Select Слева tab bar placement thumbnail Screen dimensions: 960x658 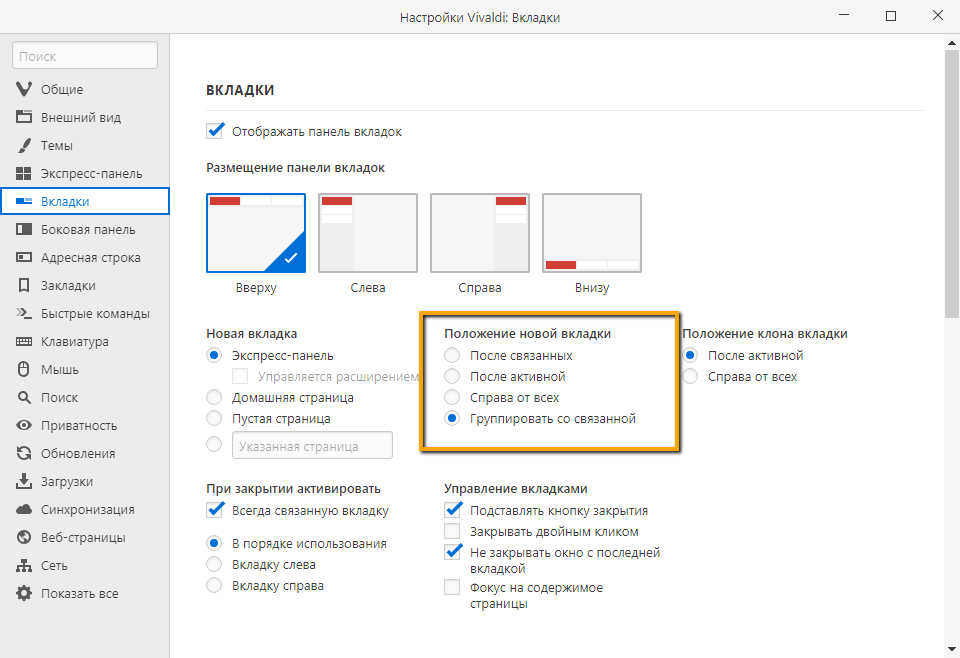tap(368, 233)
